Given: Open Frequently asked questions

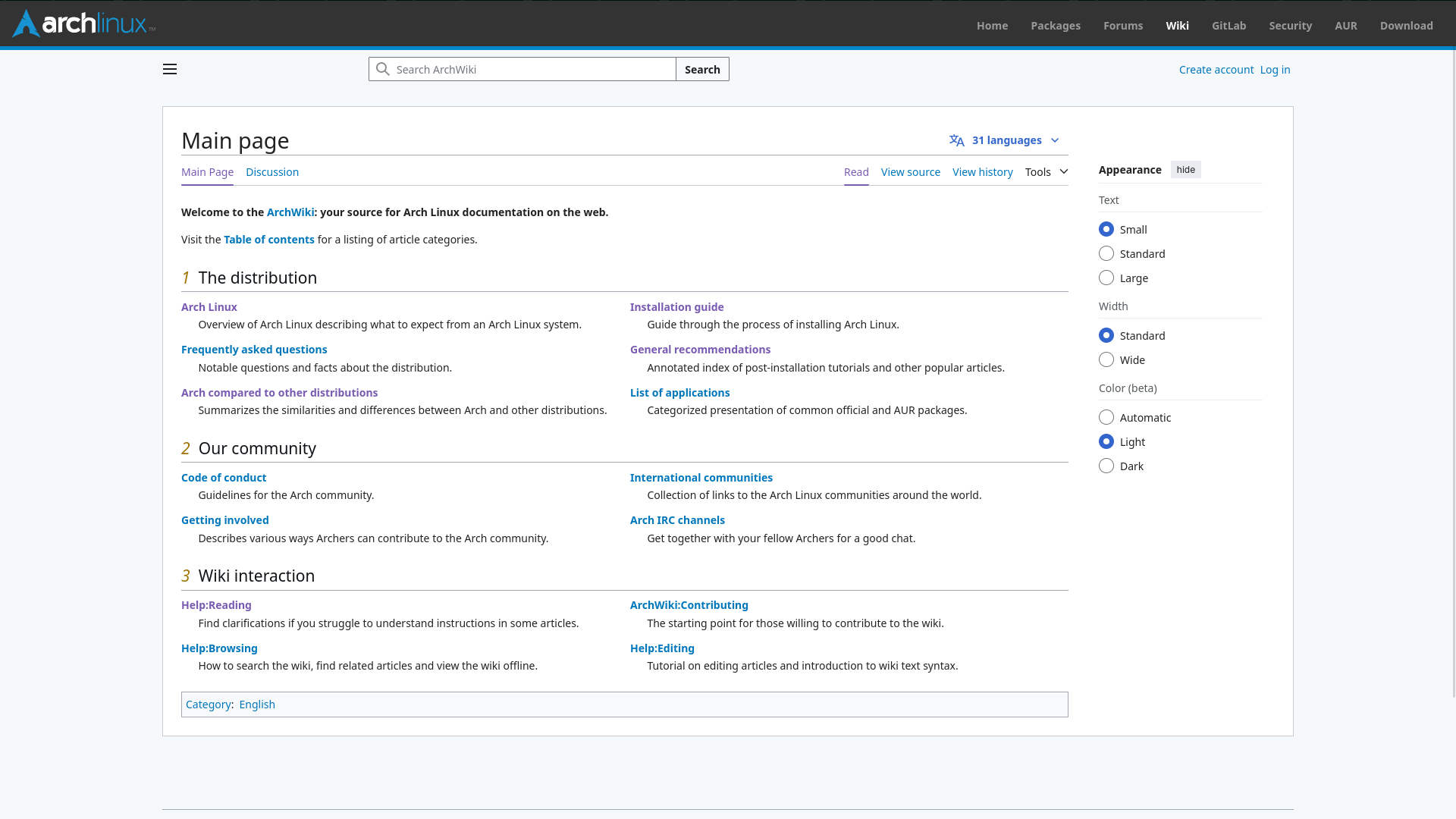Looking at the screenshot, I should pos(254,350).
